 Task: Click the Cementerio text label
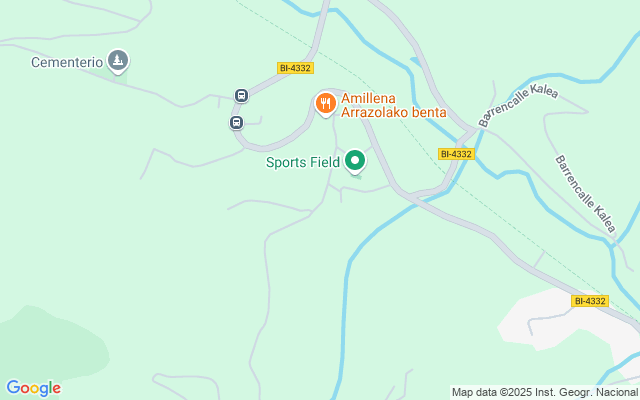[x=67, y=62]
